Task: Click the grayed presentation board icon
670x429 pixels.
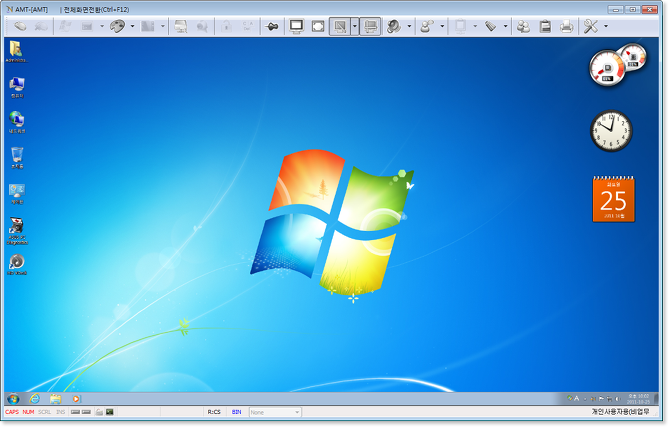Action: (460, 26)
